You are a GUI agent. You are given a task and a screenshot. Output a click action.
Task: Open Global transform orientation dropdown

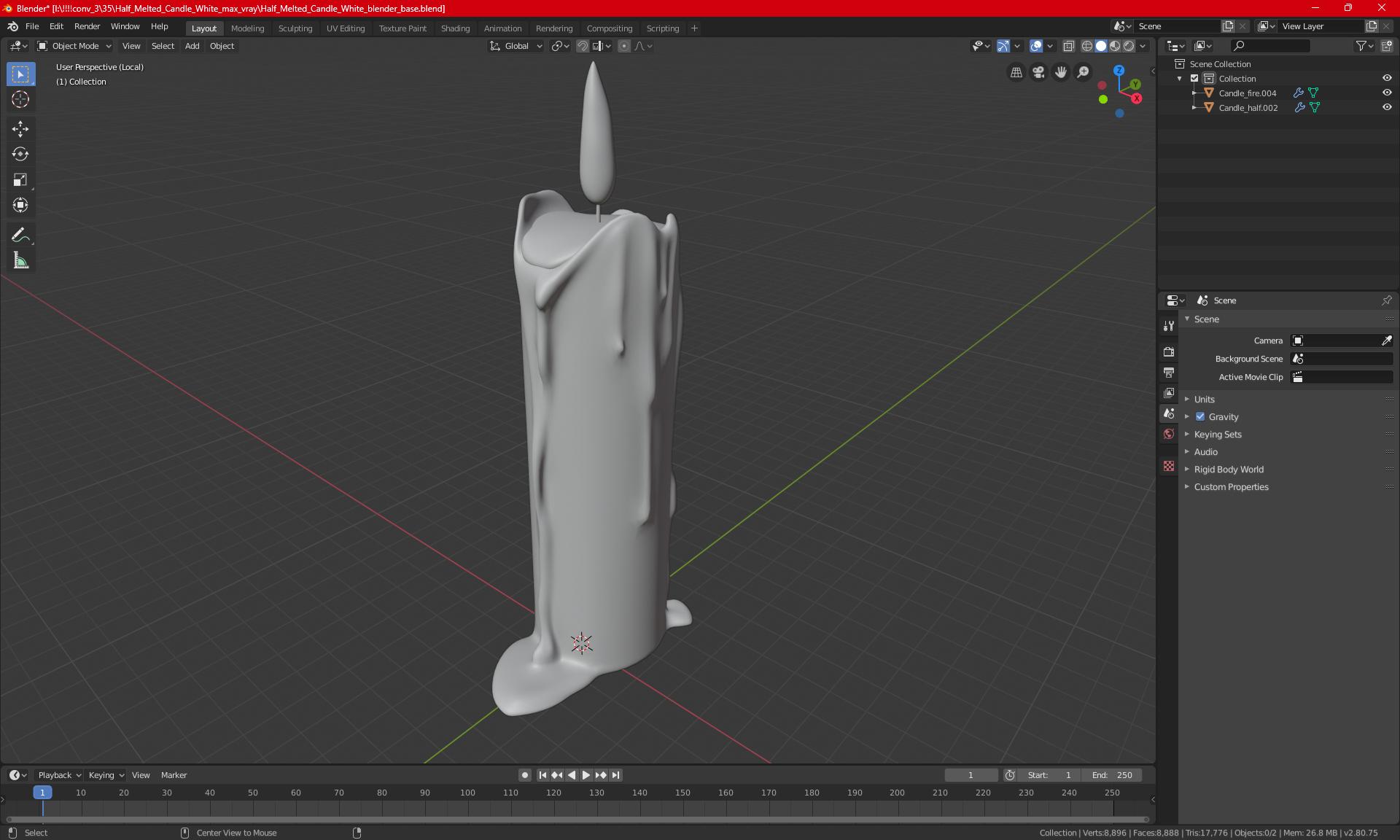[516, 46]
